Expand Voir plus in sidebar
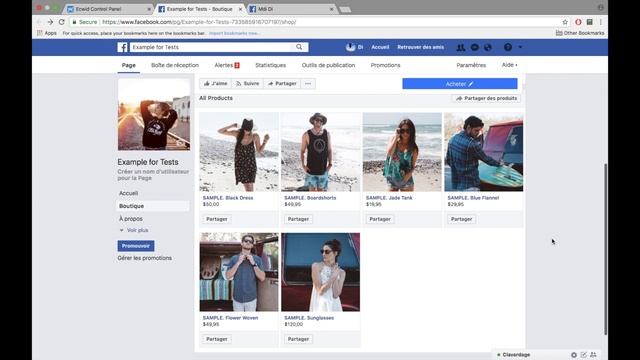Screen dimensions: 640x360 (134, 230)
